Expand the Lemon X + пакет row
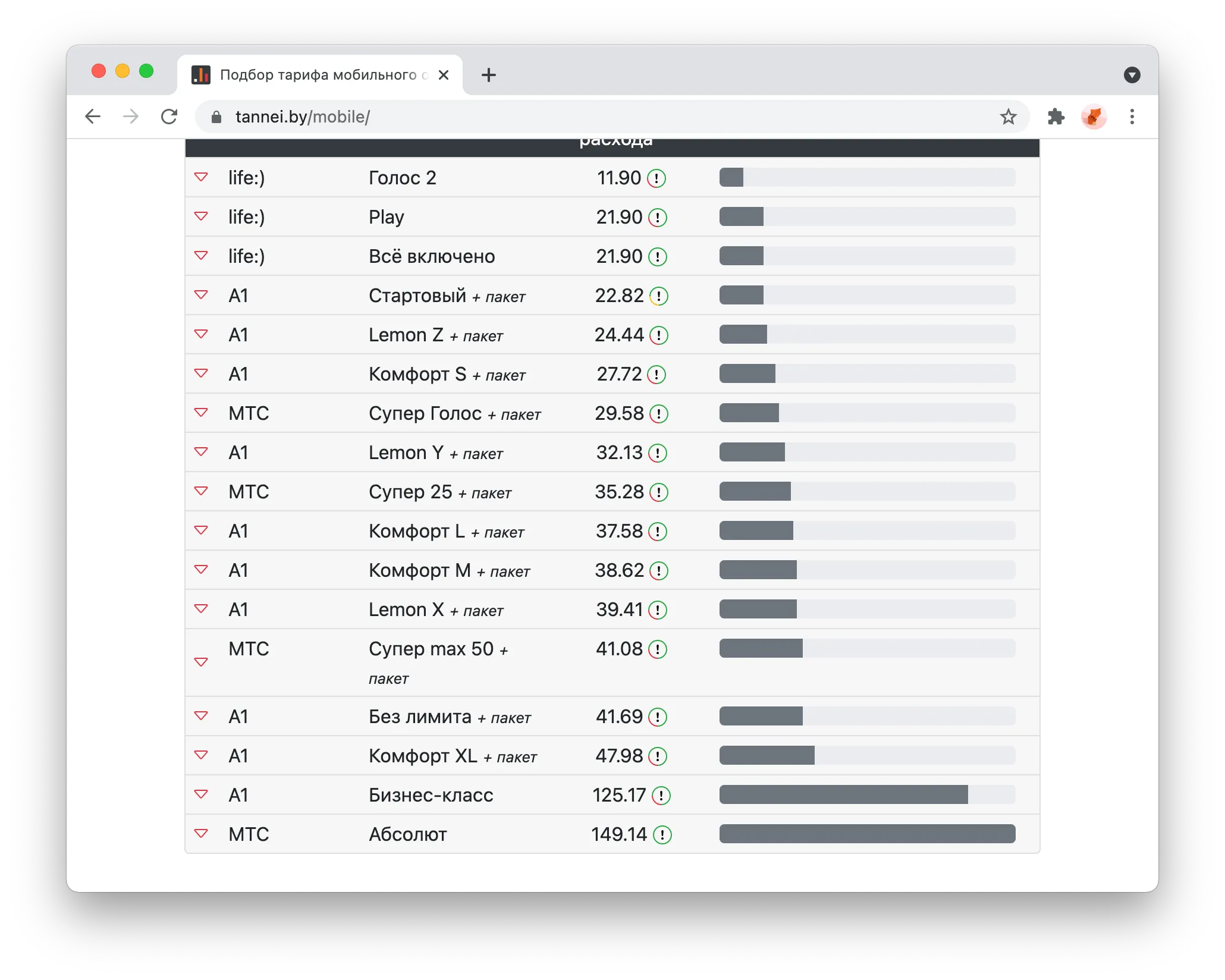This screenshot has height=980, width=1225. (x=201, y=608)
